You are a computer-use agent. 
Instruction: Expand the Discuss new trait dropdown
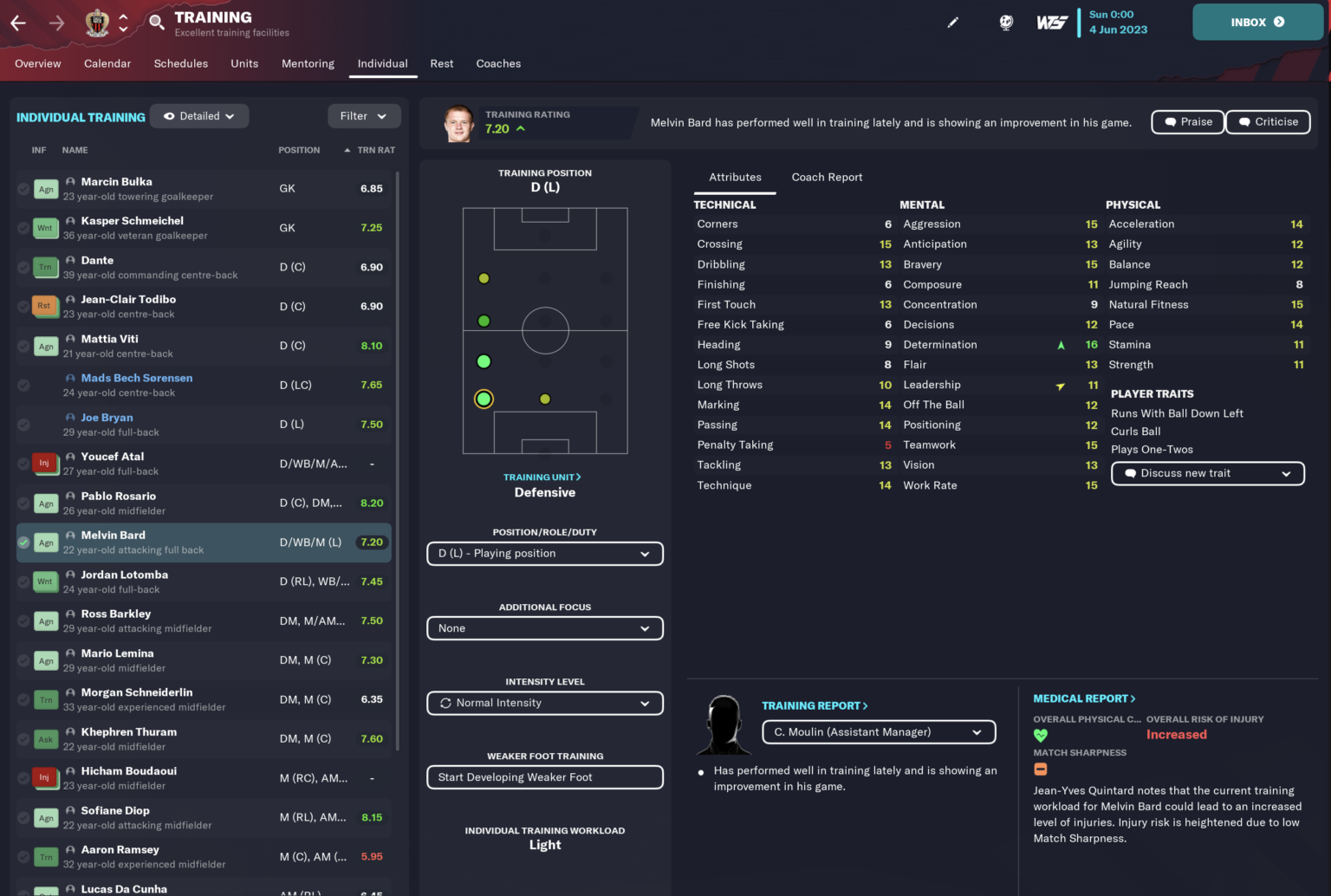tap(1207, 473)
